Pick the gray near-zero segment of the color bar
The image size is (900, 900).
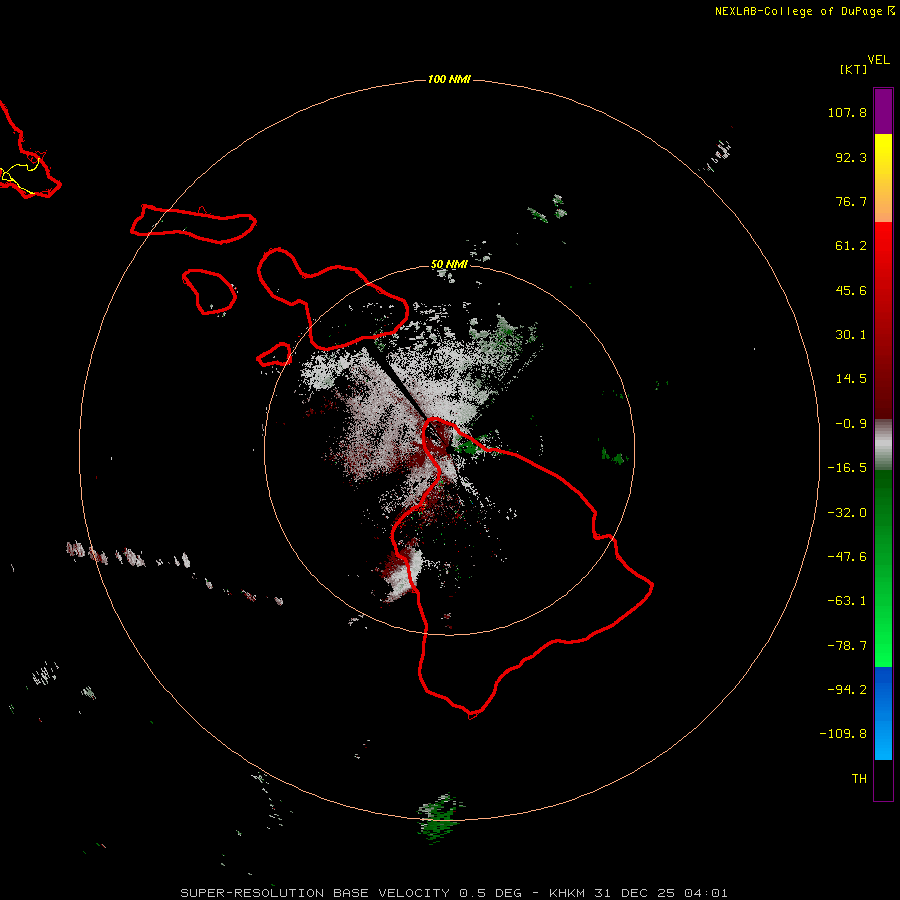(x=883, y=443)
